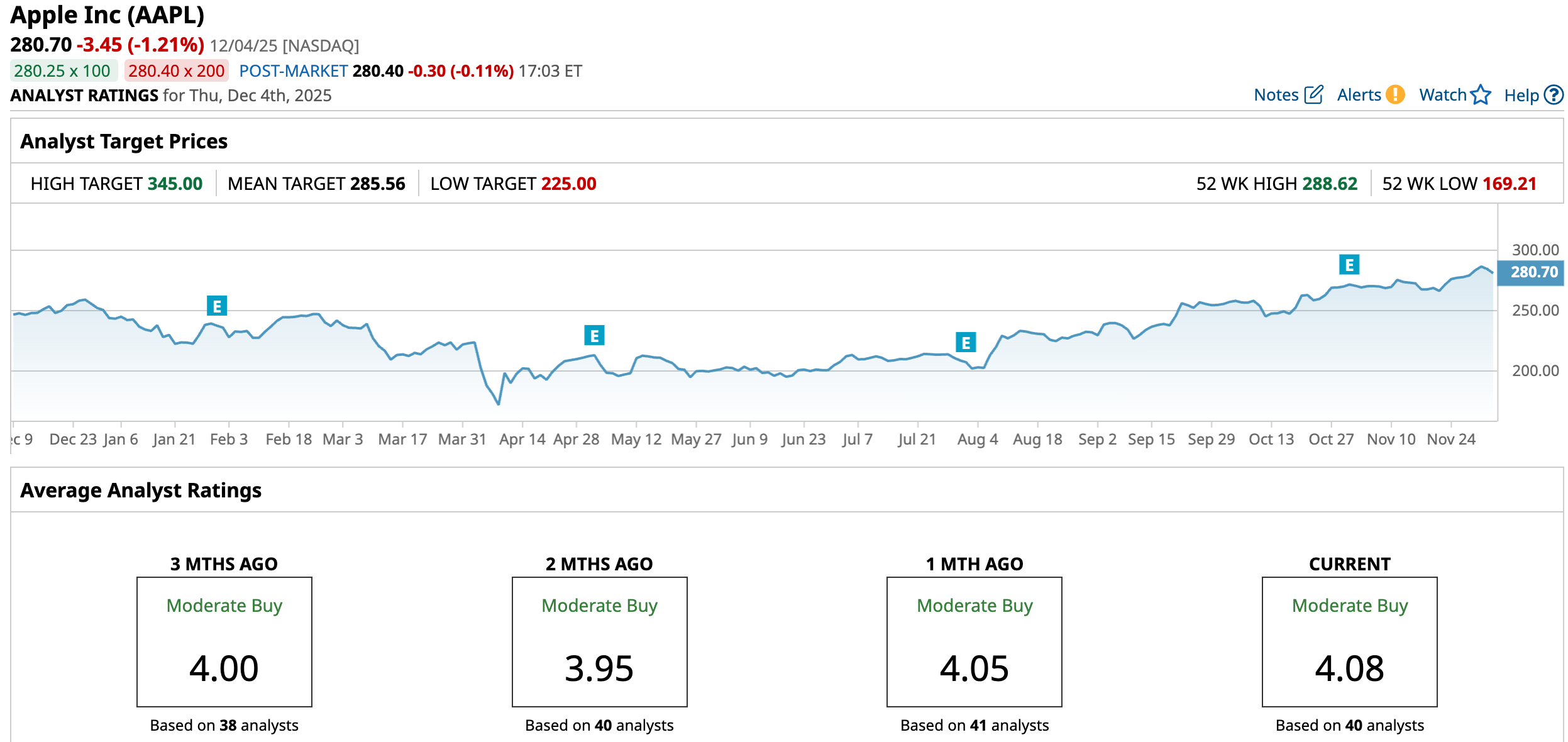Click the Watch star icon
This screenshot has width=1568, height=742.
1481,95
